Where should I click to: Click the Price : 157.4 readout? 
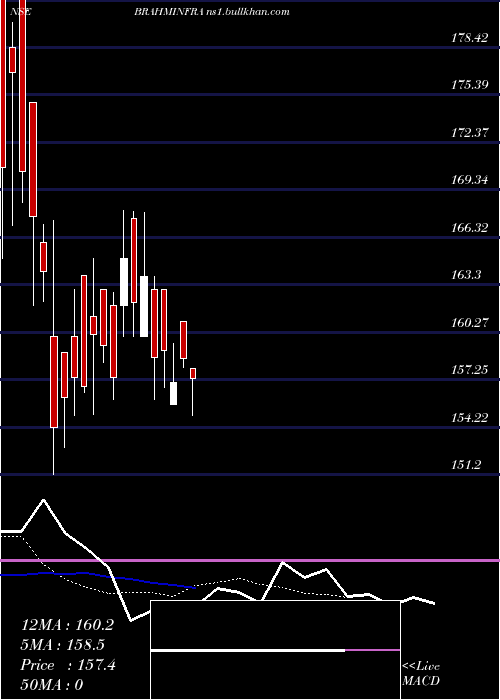tap(68, 665)
